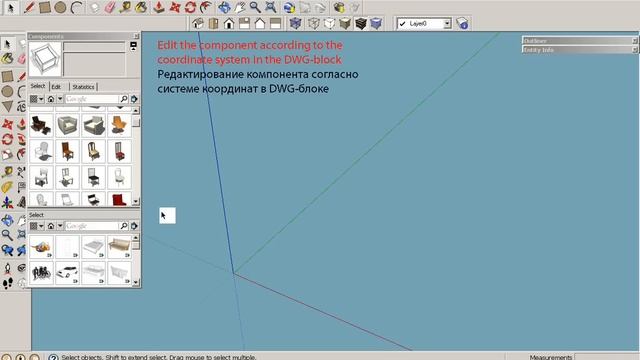
Task: Click the Eraser tool in top toolbar
Action: (x=109, y=7)
